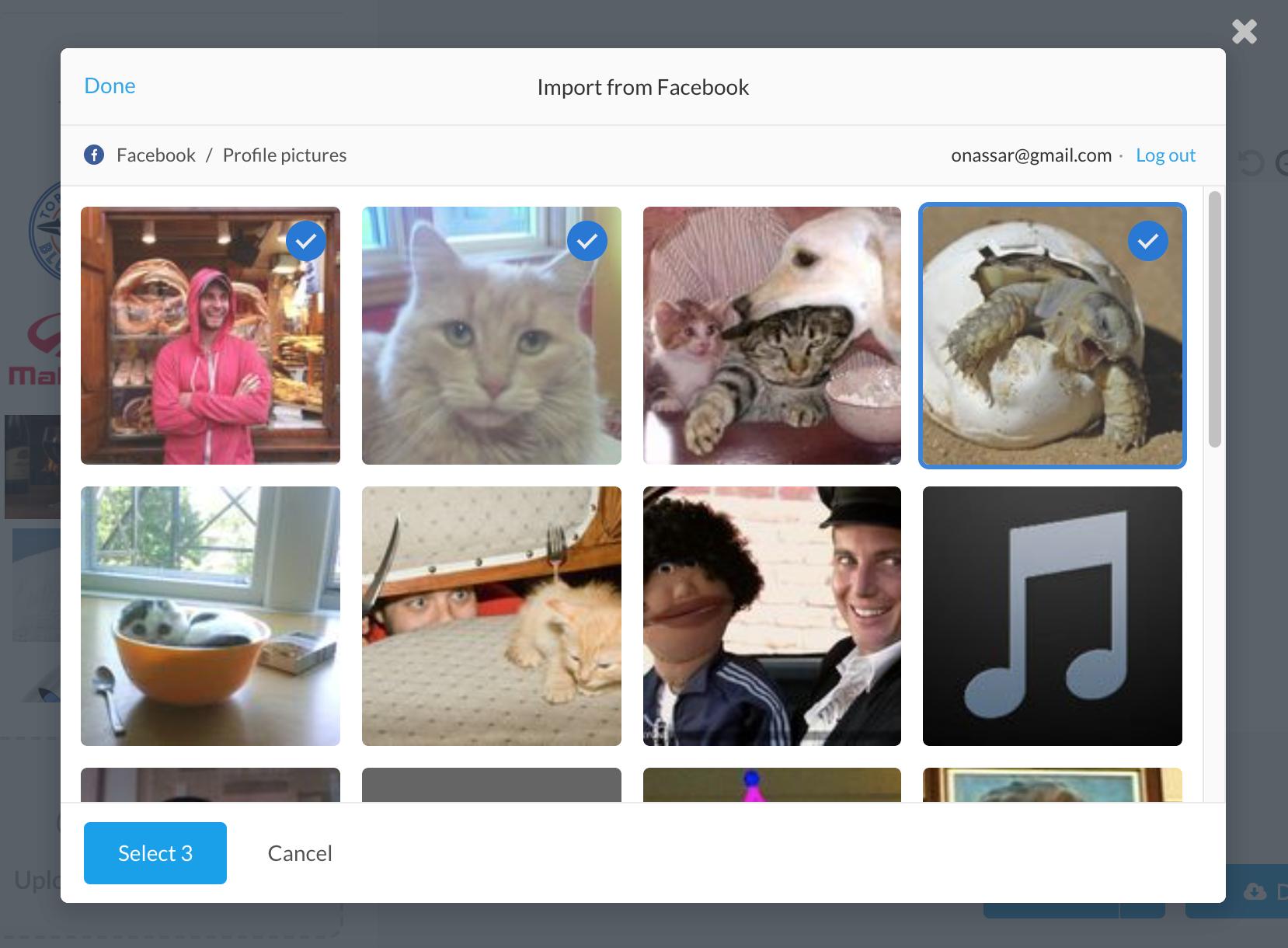Click the Select 3 button
This screenshot has width=1288, height=948.
pos(155,852)
